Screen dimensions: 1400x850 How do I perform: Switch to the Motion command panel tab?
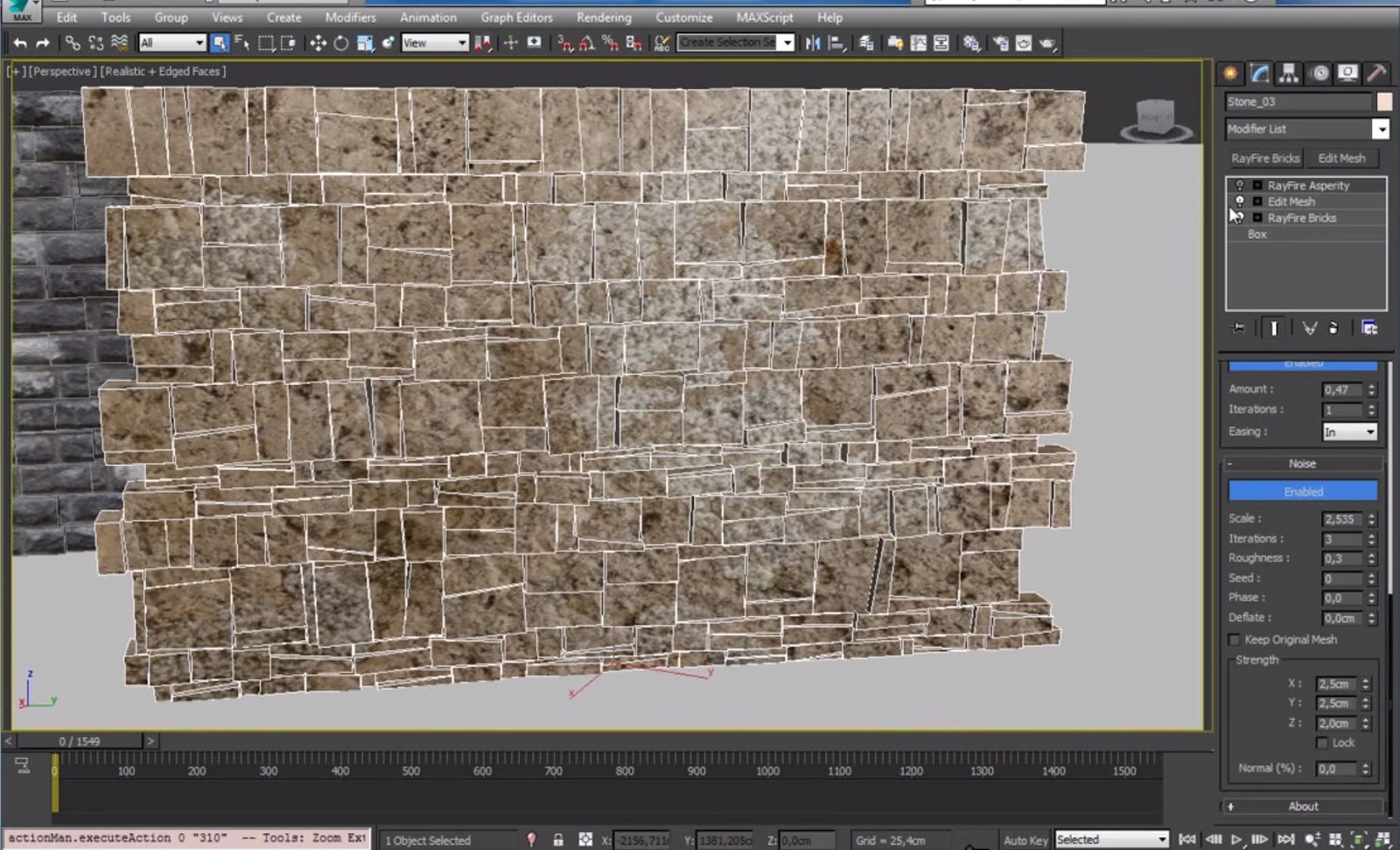coord(1319,74)
